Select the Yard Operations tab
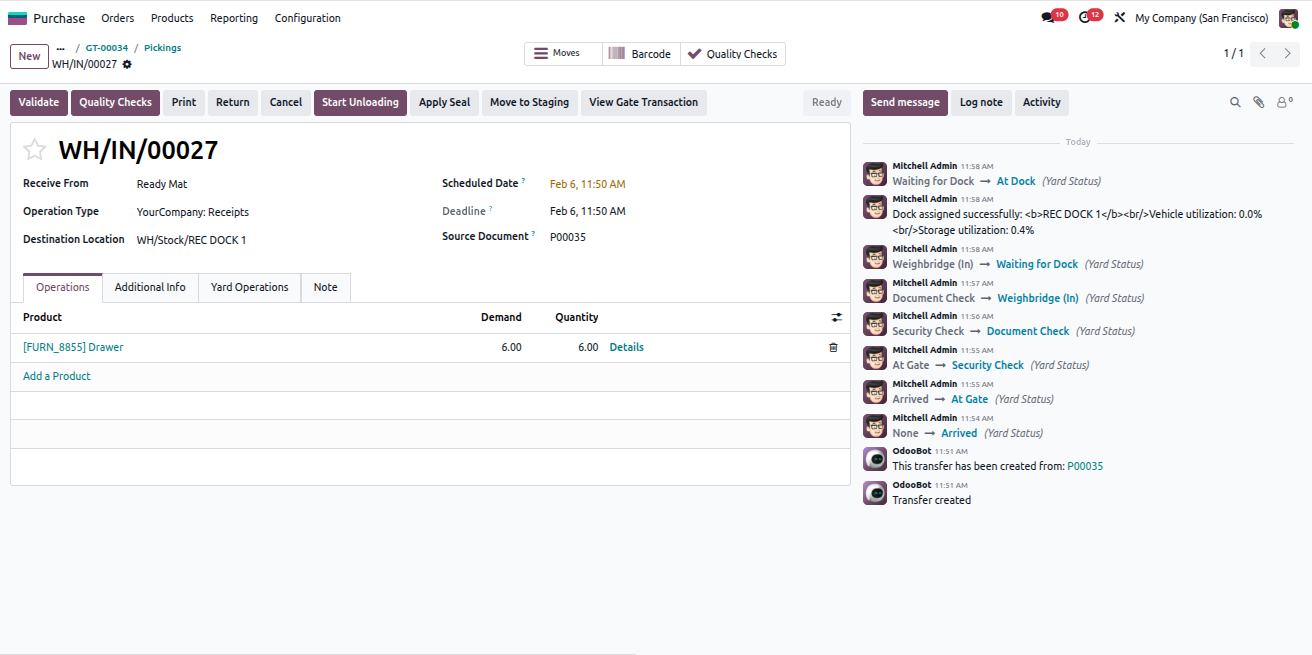This screenshot has width=1312, height=655. coord(250,287)
